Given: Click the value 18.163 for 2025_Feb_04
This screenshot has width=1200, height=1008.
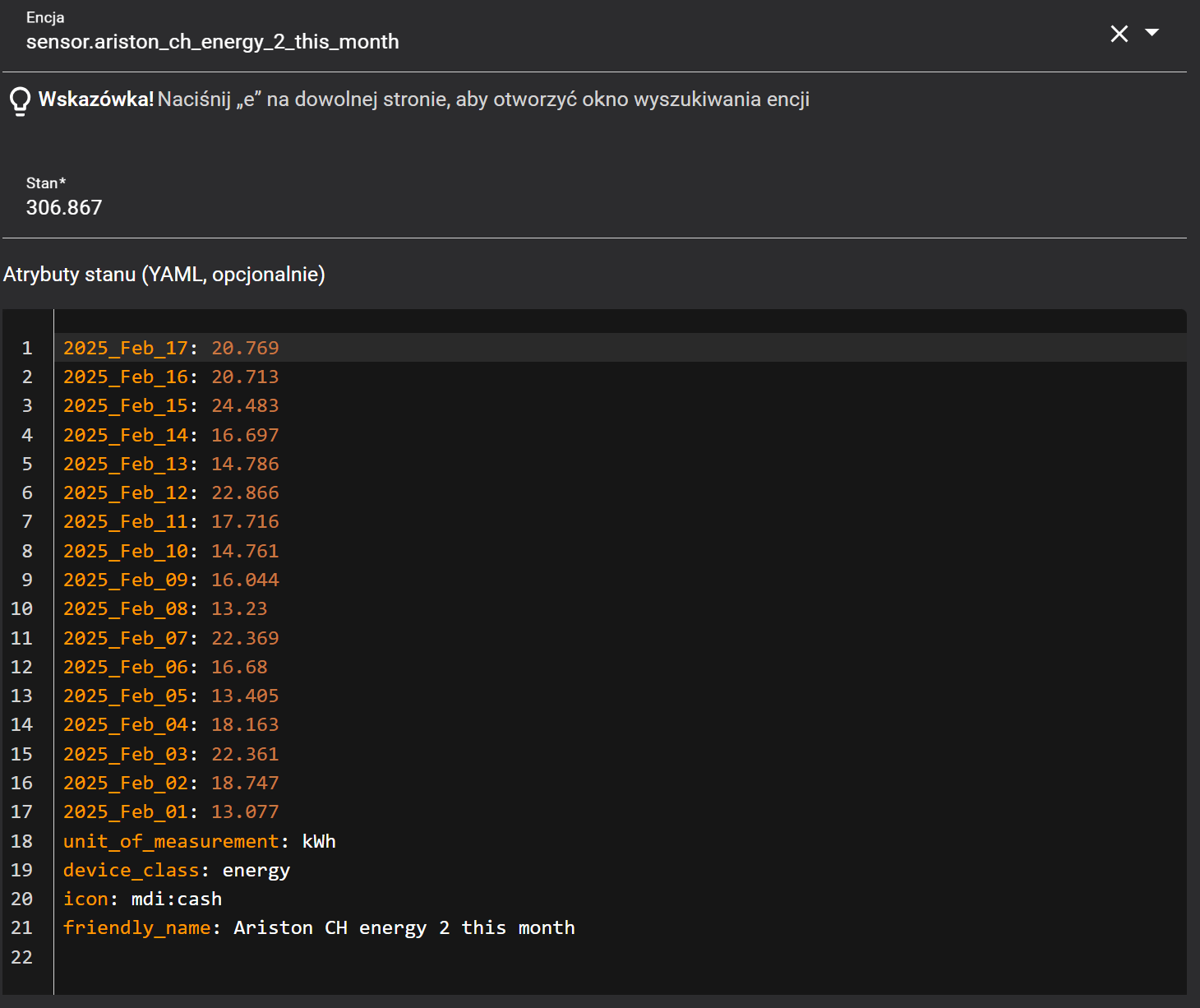Looking at the screenshot, I should [x=245, y=725].
